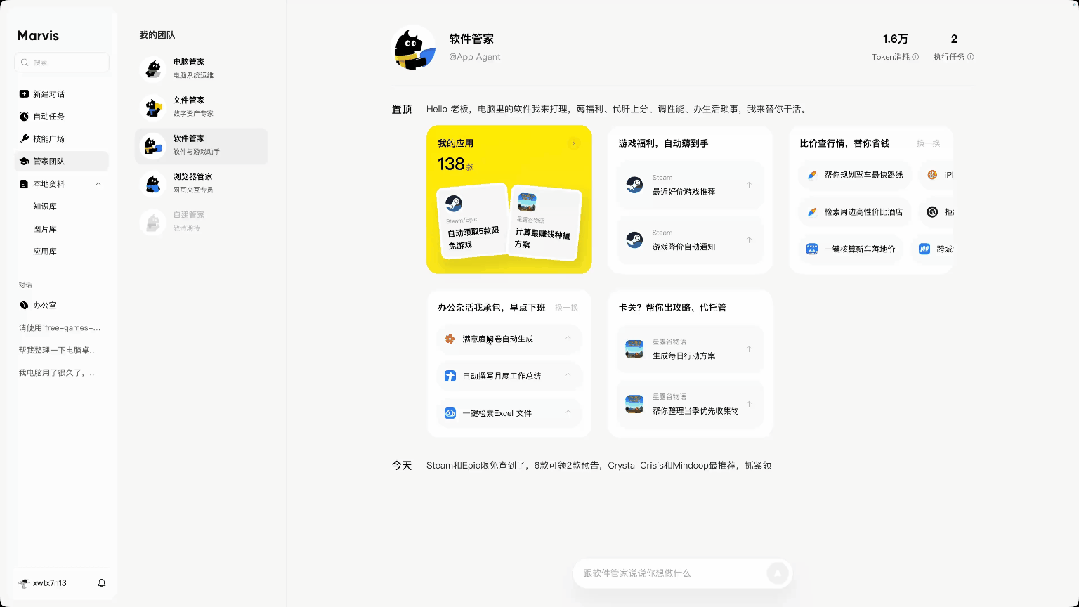Click the info icon beside Token消耗 stat
Image resolution: width=1079 pixels, height=607 pixels.
pos(915,57)
